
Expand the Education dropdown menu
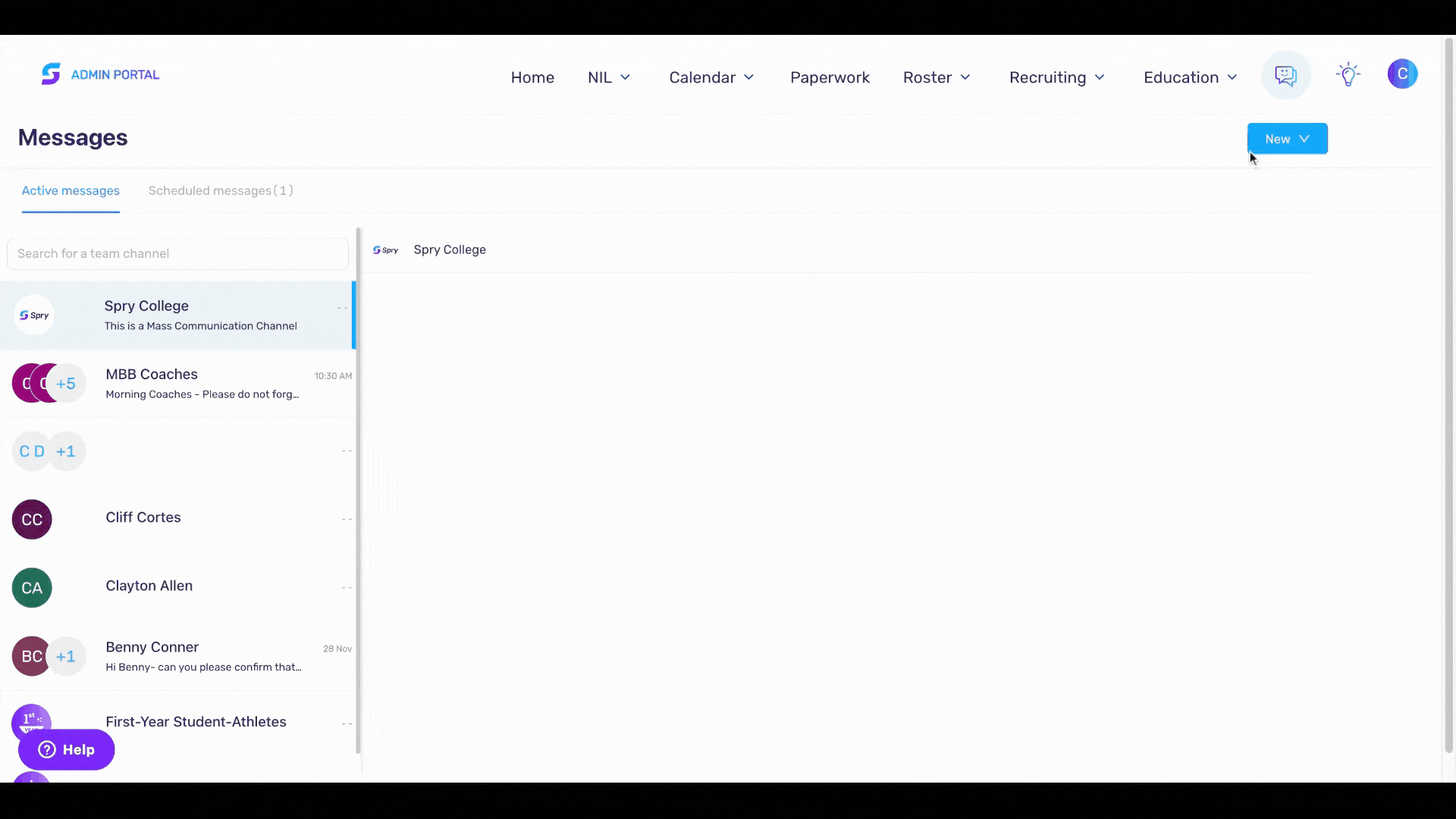pyautogui.click(x=1191, y=77)
